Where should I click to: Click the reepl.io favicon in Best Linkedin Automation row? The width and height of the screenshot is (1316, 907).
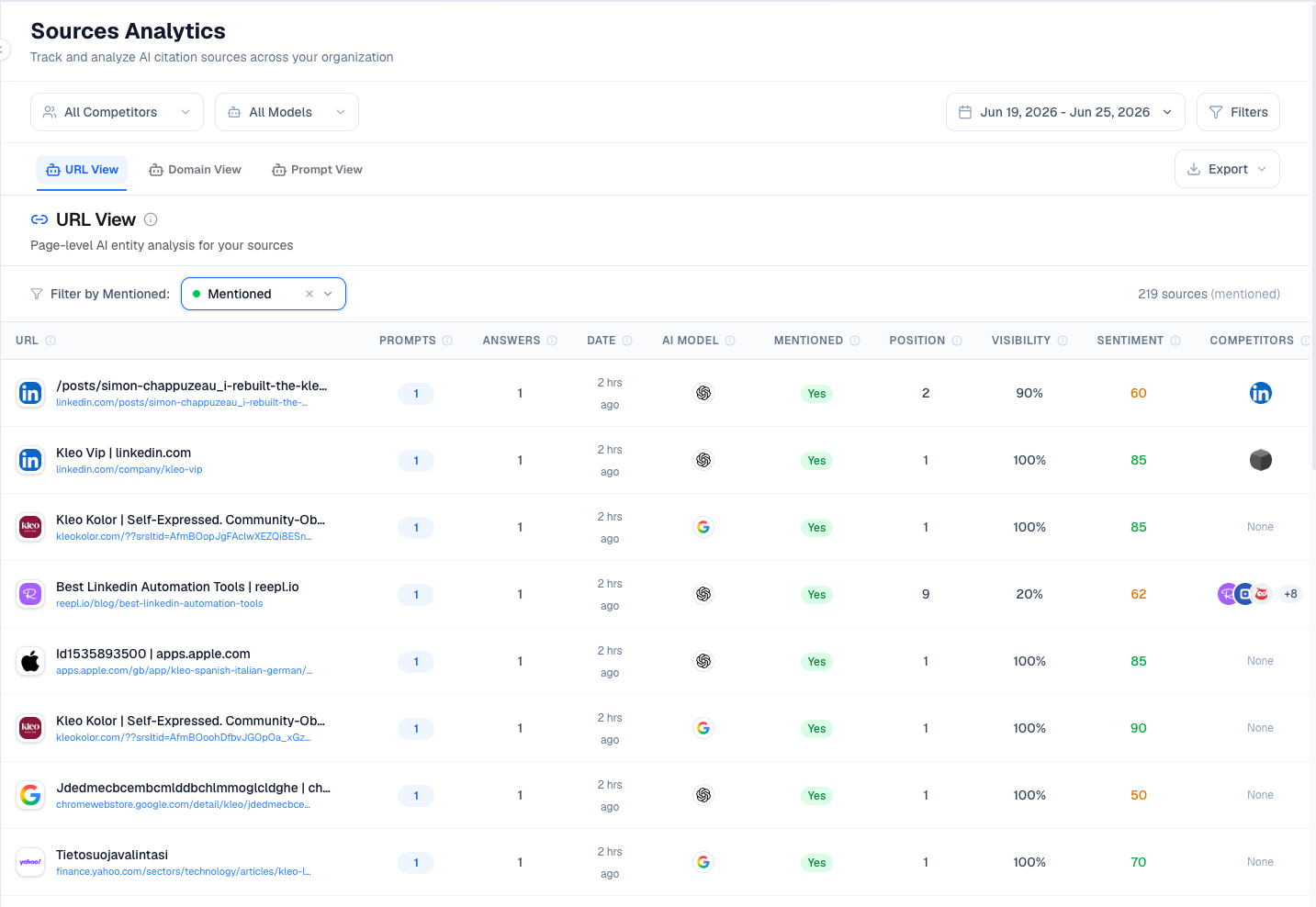[30, 594]
